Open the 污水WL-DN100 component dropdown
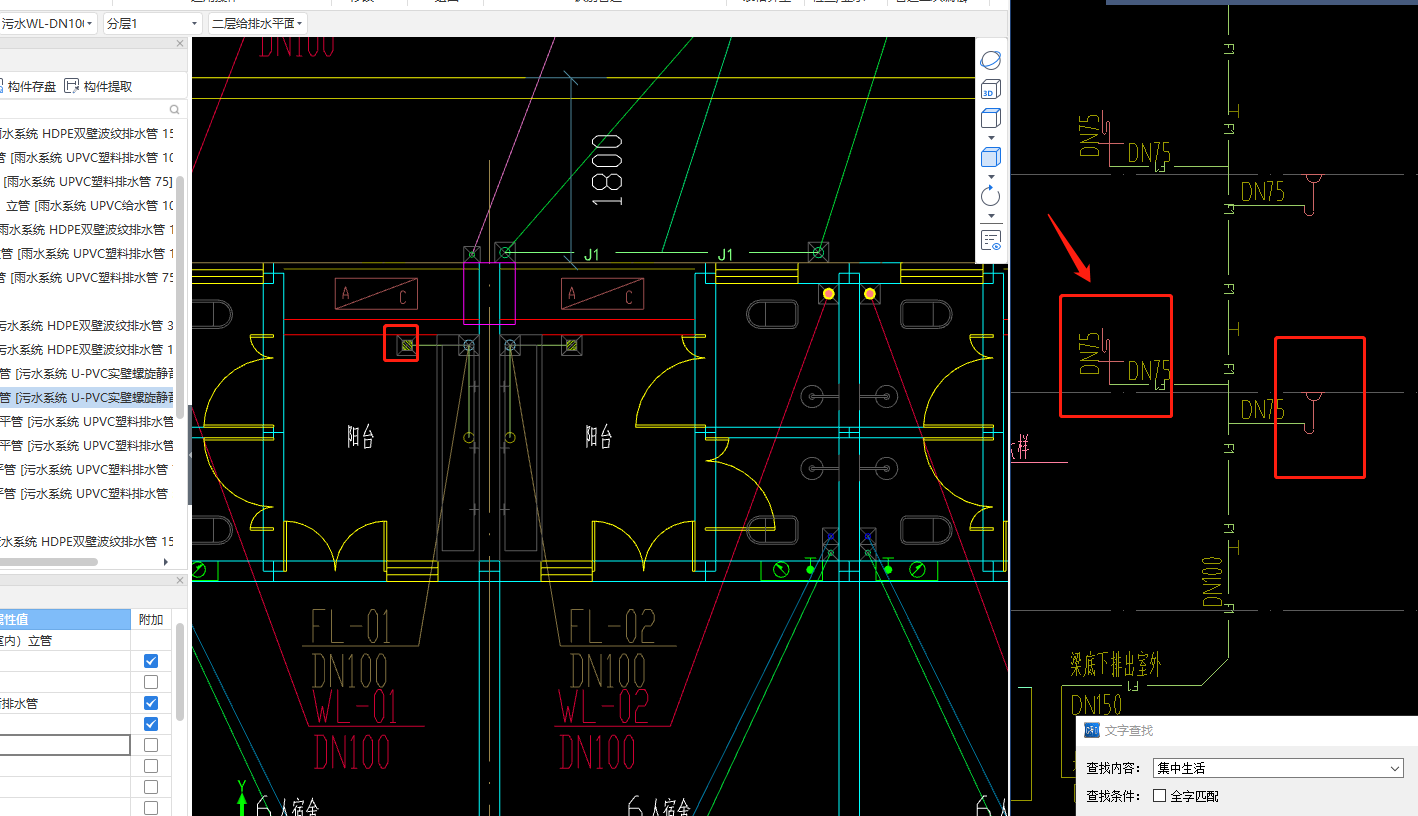 coord(48,23)
